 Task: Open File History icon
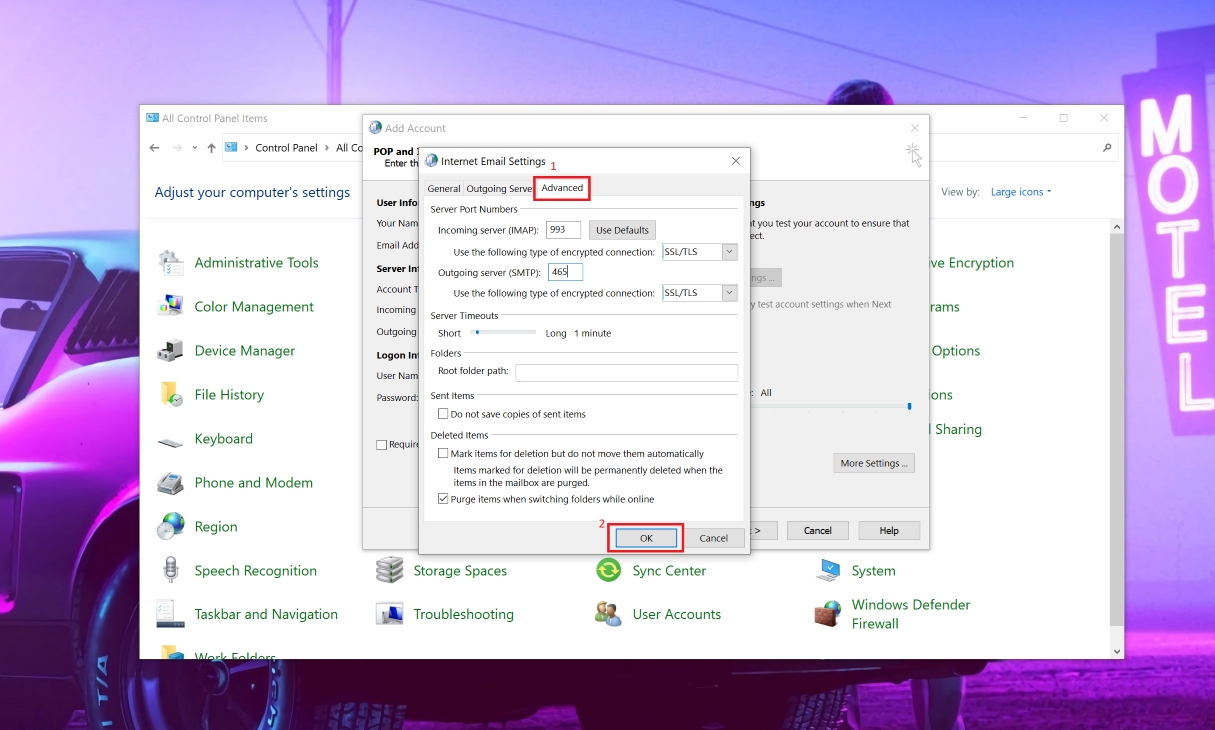171,395
